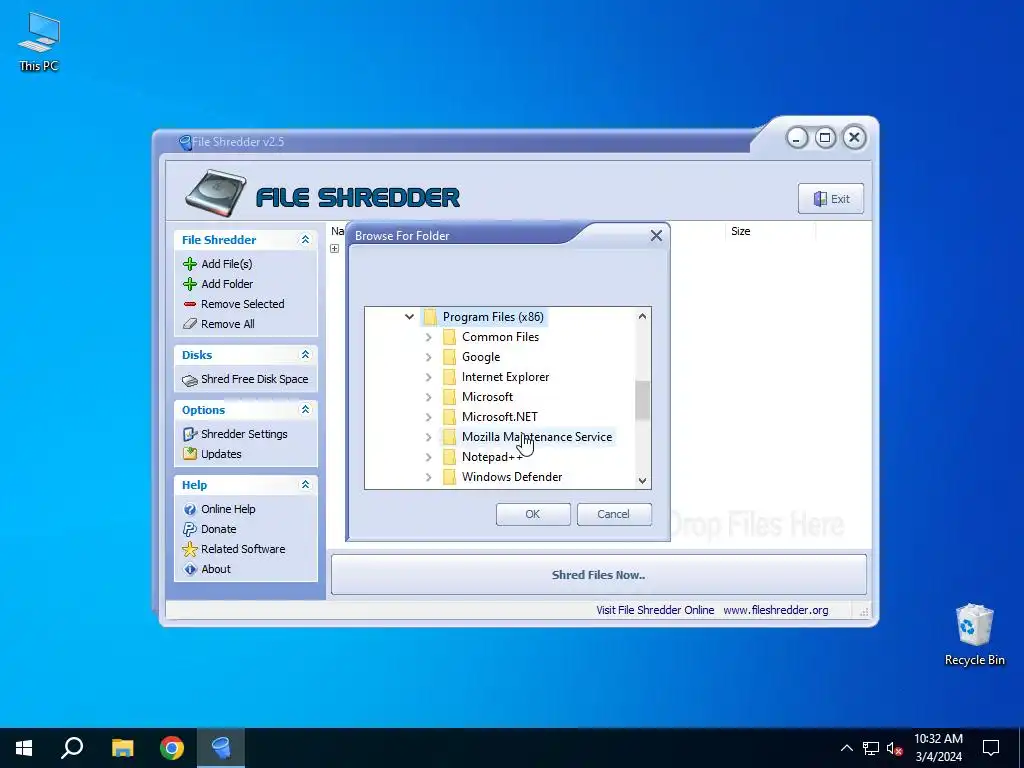Click the Exit button
The height and width of the screenshot is (768, 1024).
click(x=831, y=199)
